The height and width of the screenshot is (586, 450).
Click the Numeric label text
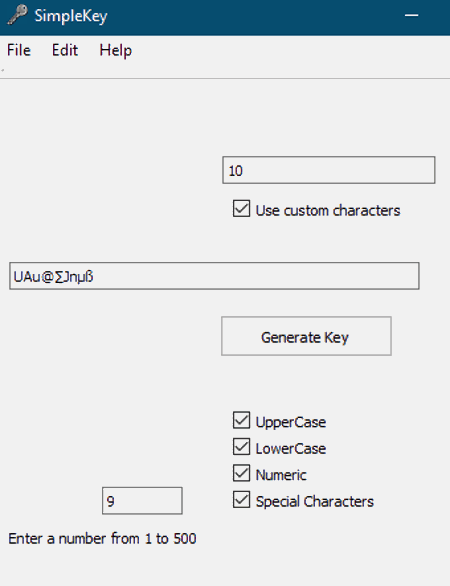point(281,475)
